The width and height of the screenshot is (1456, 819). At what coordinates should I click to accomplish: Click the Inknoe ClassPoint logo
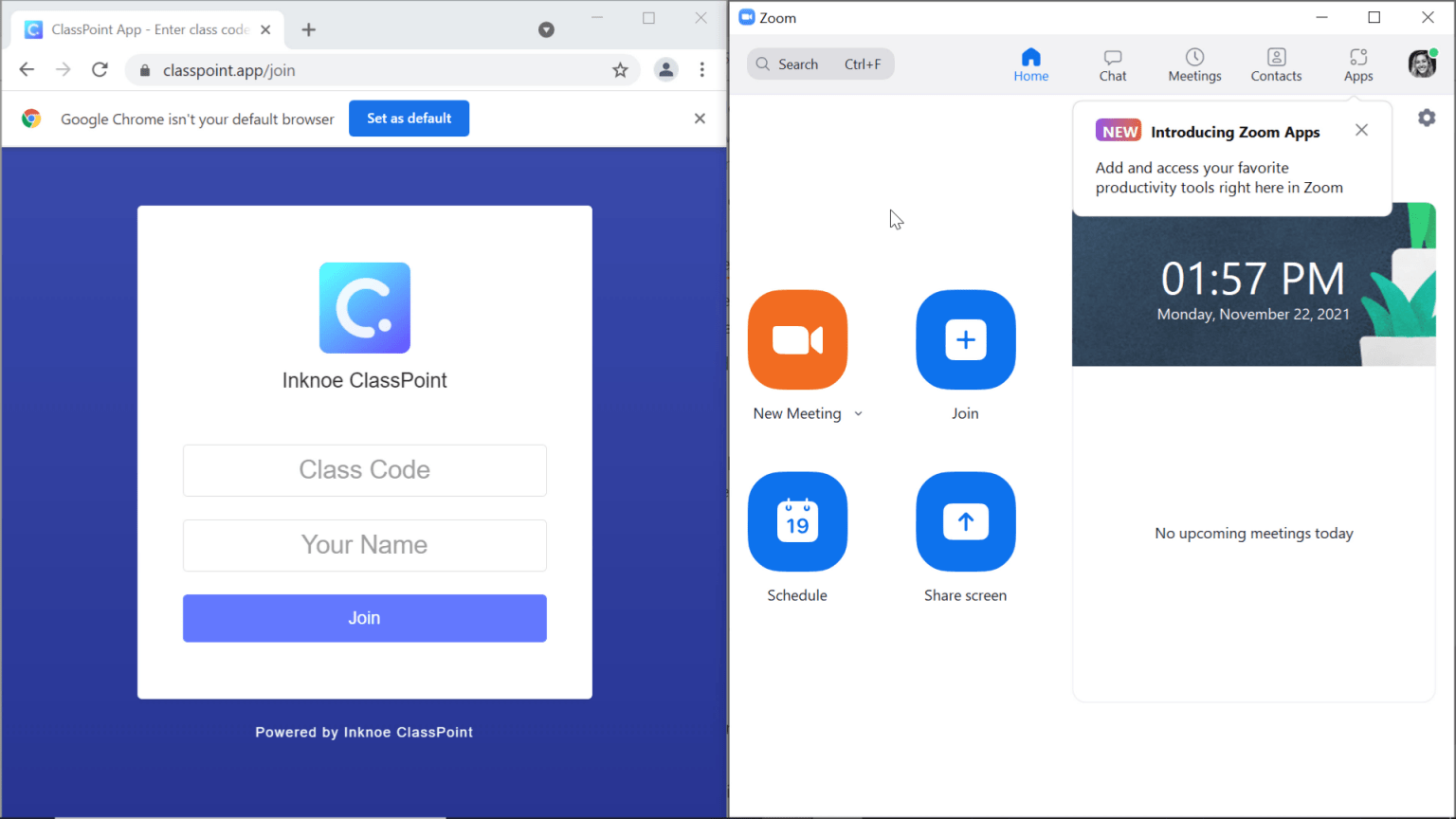[x=365, y=308]
